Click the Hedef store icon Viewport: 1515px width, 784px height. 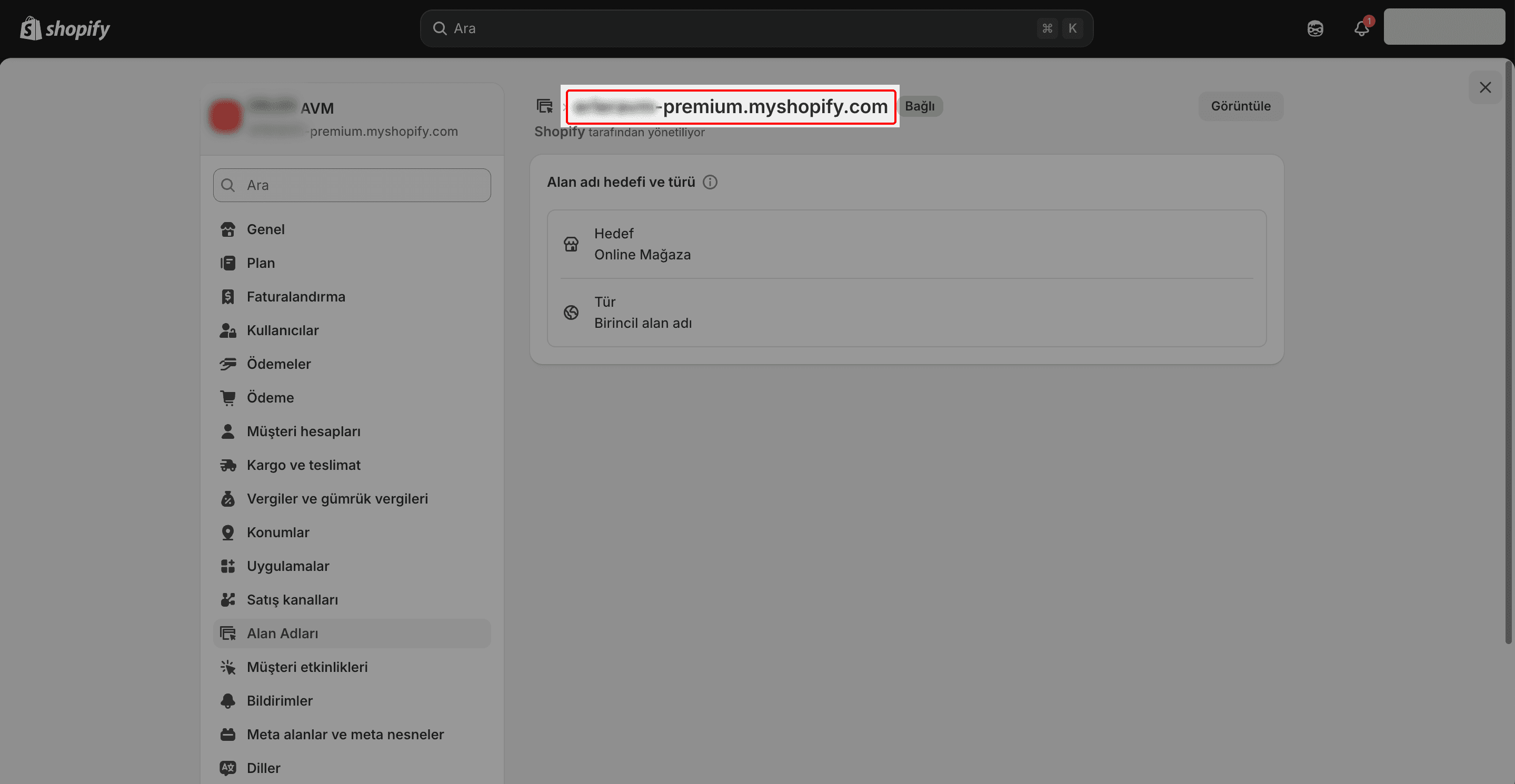[x=571, y=244]
